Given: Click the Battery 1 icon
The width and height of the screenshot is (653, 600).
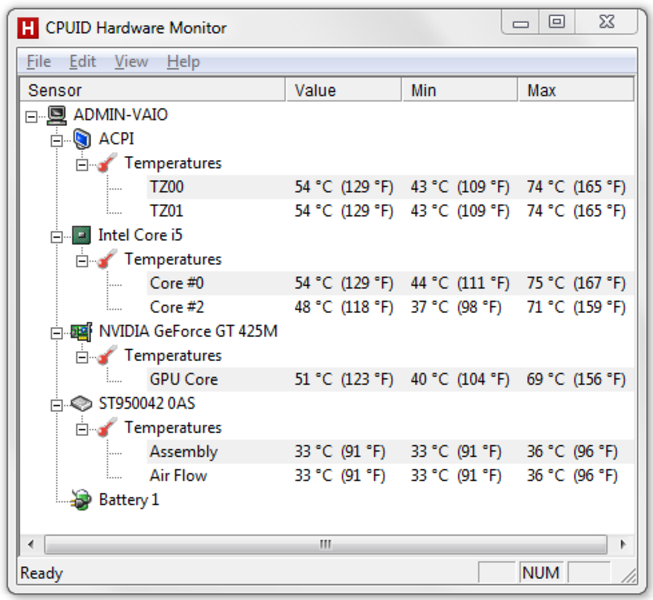Looking at the screenshot, I should click(x=81, y=500).
